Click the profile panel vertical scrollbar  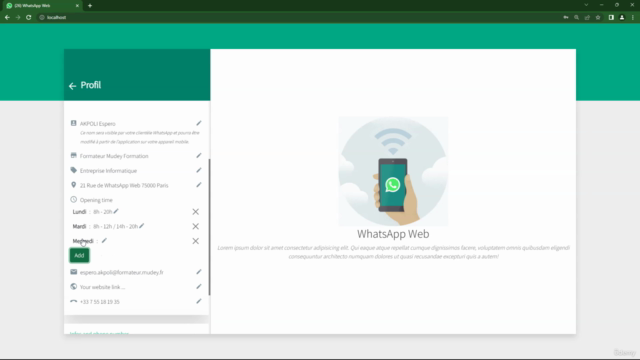209,227
